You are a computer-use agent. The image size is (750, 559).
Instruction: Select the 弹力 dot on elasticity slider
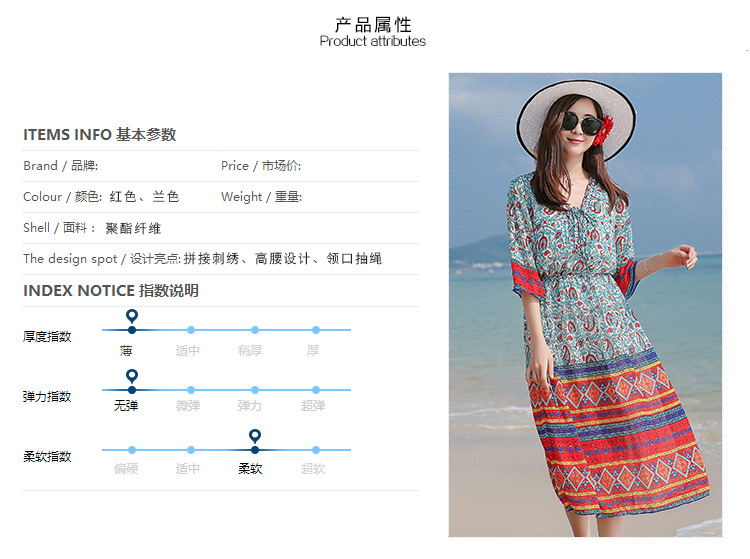coord(255,390)
